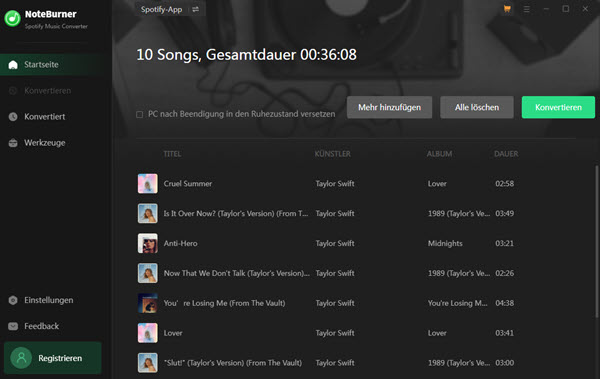Click the swap source arrows icon
This screenshot has width=600, height=379.
click(x=196, y=9)
